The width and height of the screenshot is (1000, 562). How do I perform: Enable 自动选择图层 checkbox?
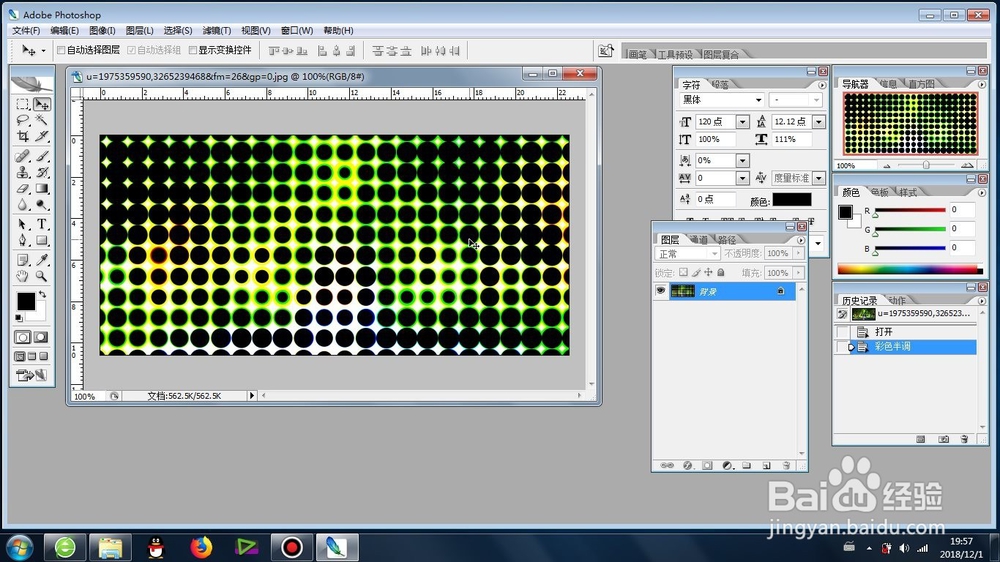pyautogui.click(x=61, y=50)
